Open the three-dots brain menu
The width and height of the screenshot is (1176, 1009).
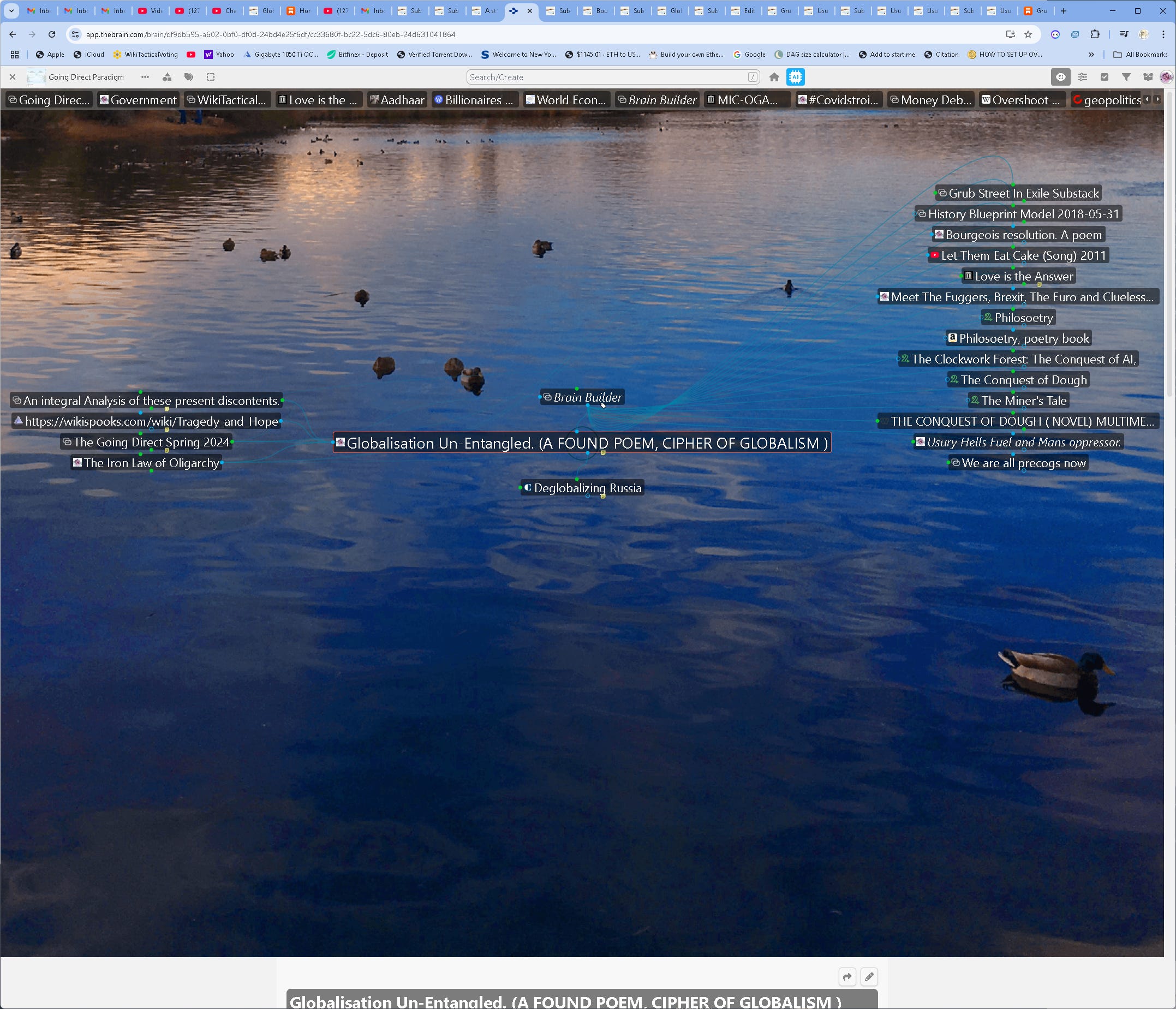click(x=145, y=77)
